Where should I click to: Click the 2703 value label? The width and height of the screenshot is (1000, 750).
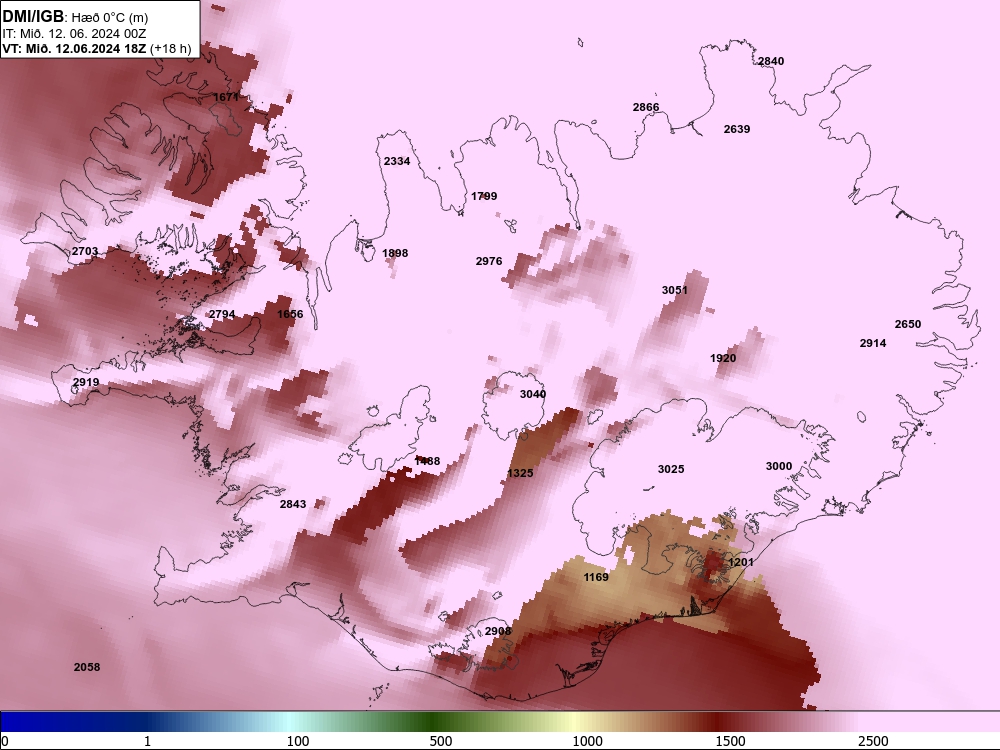point(85,251)
